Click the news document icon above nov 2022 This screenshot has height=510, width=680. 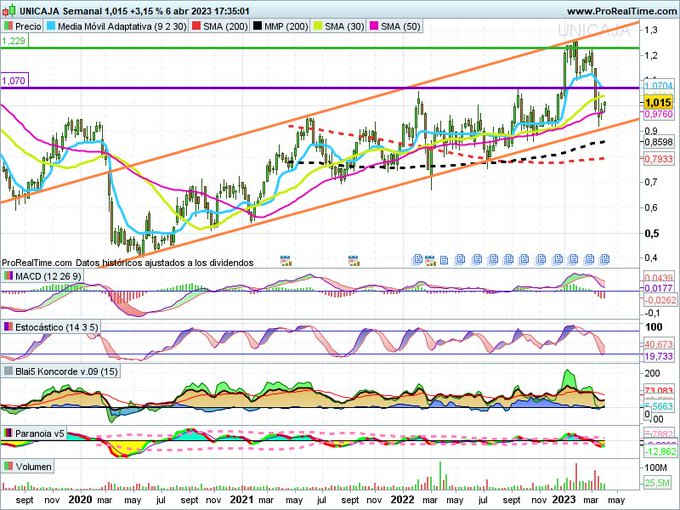[x=541, y=259]
